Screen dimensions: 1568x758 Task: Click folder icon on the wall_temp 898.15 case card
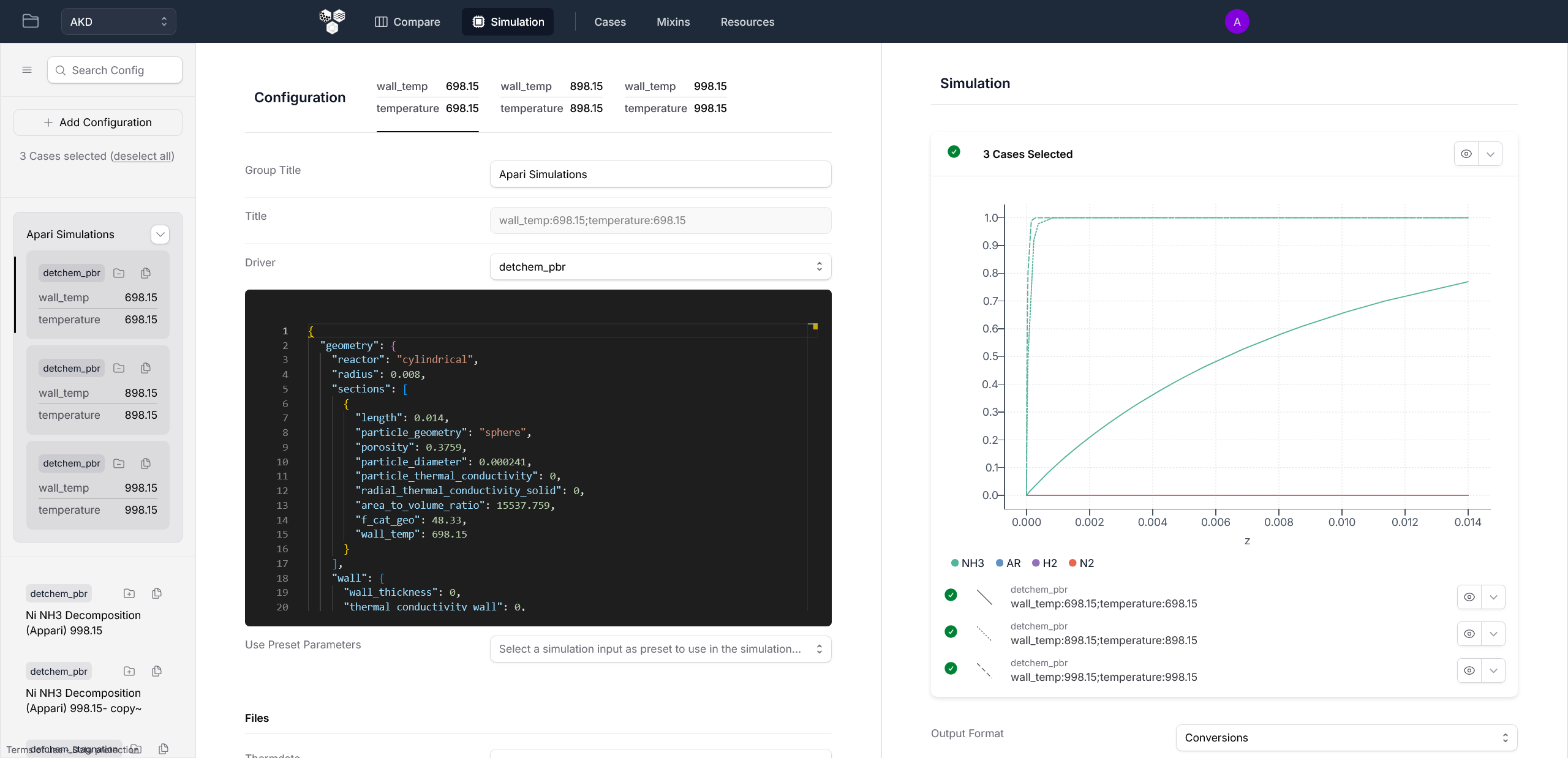119,369
